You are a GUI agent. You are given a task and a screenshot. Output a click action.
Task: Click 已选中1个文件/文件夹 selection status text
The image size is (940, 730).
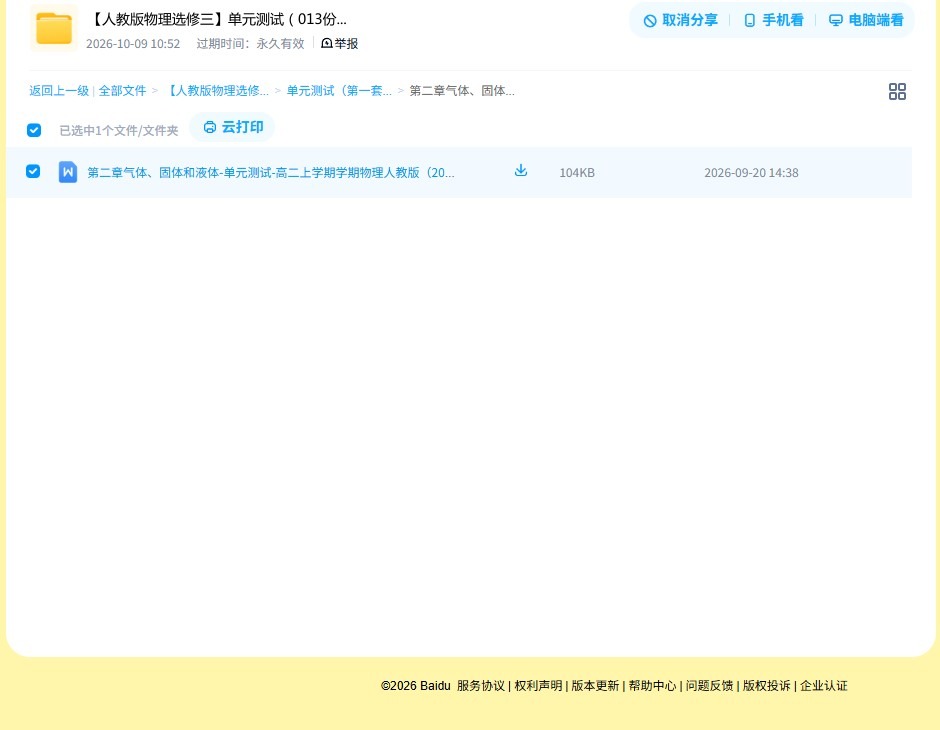coord(119,131)
